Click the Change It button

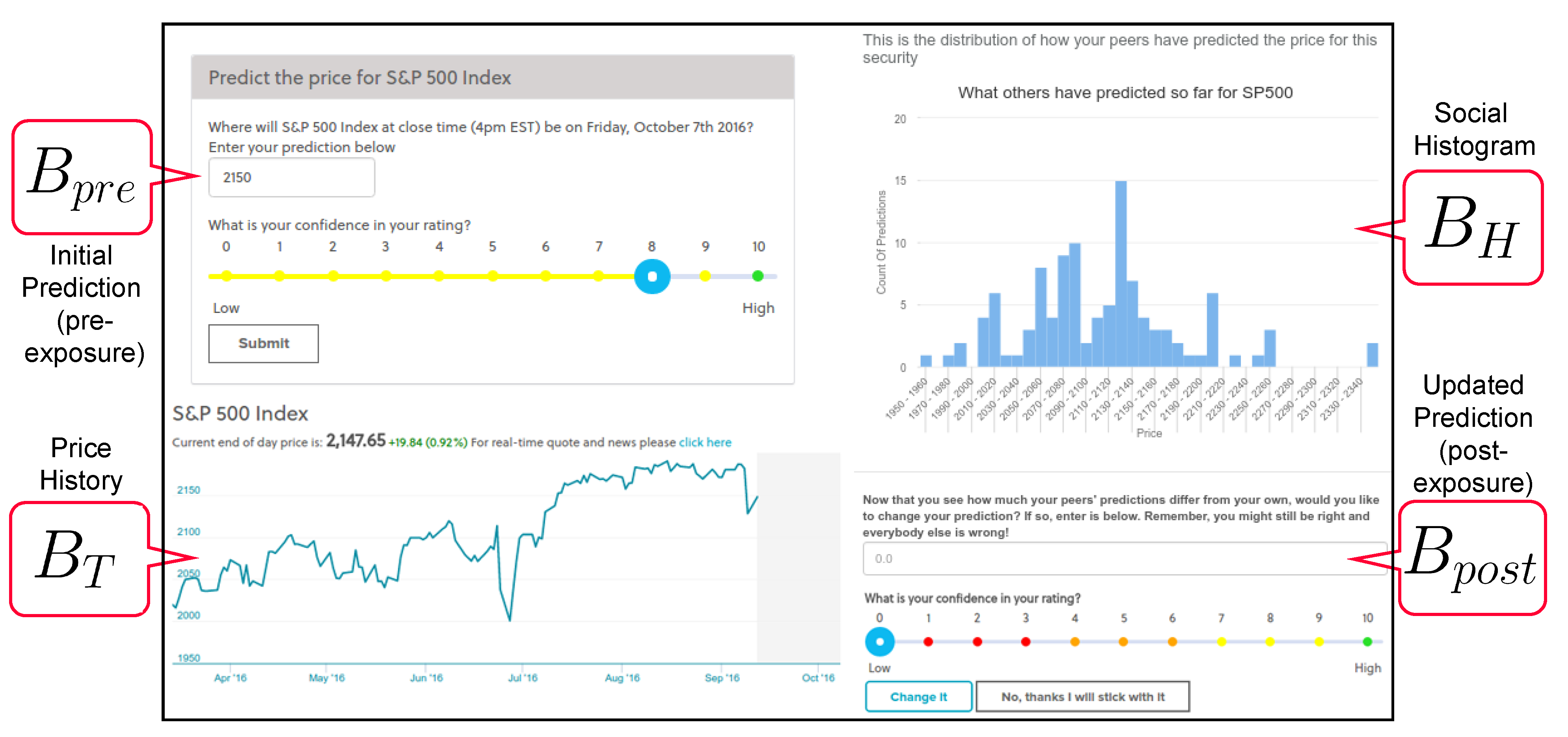click(919, 697)
